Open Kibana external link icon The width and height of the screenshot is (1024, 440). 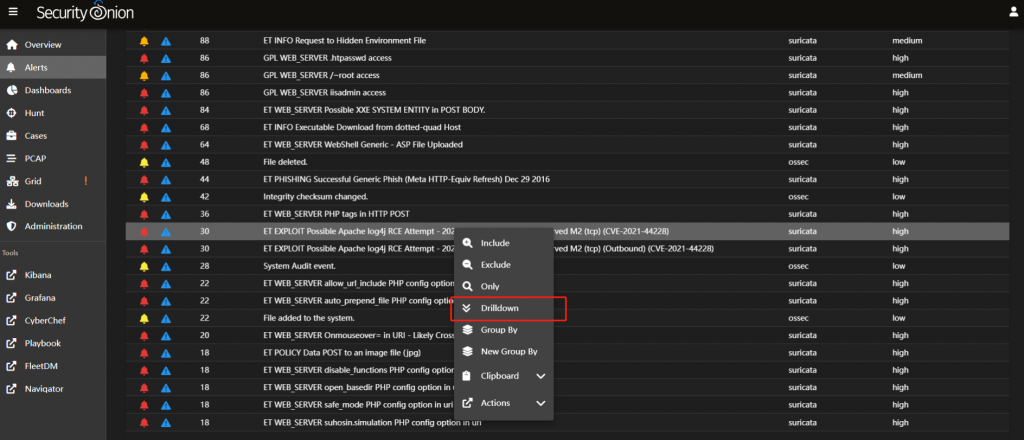coord(11,275)
